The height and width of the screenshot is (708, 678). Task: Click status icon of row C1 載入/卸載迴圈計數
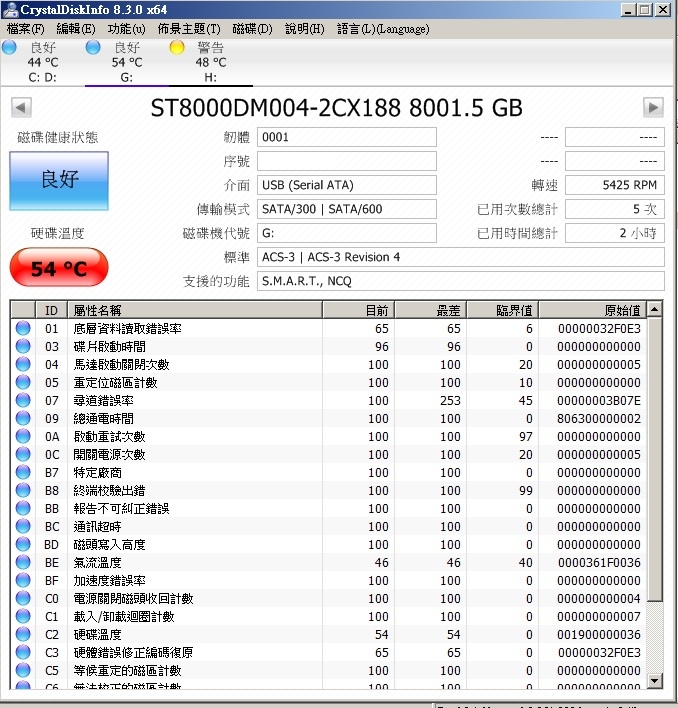pyautogui.click(x=23, y=616)
